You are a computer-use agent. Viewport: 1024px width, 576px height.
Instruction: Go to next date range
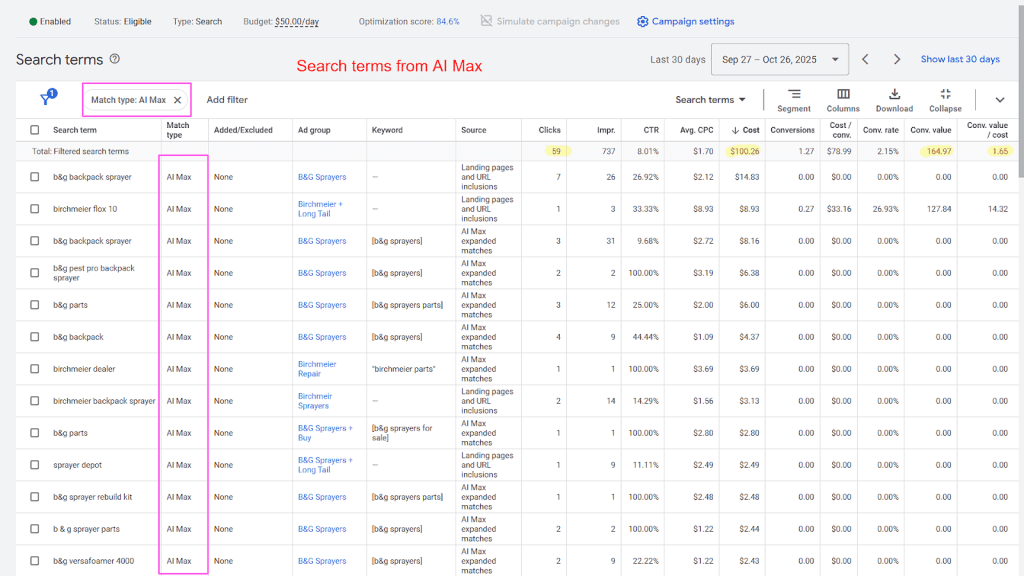click(897, 59)
